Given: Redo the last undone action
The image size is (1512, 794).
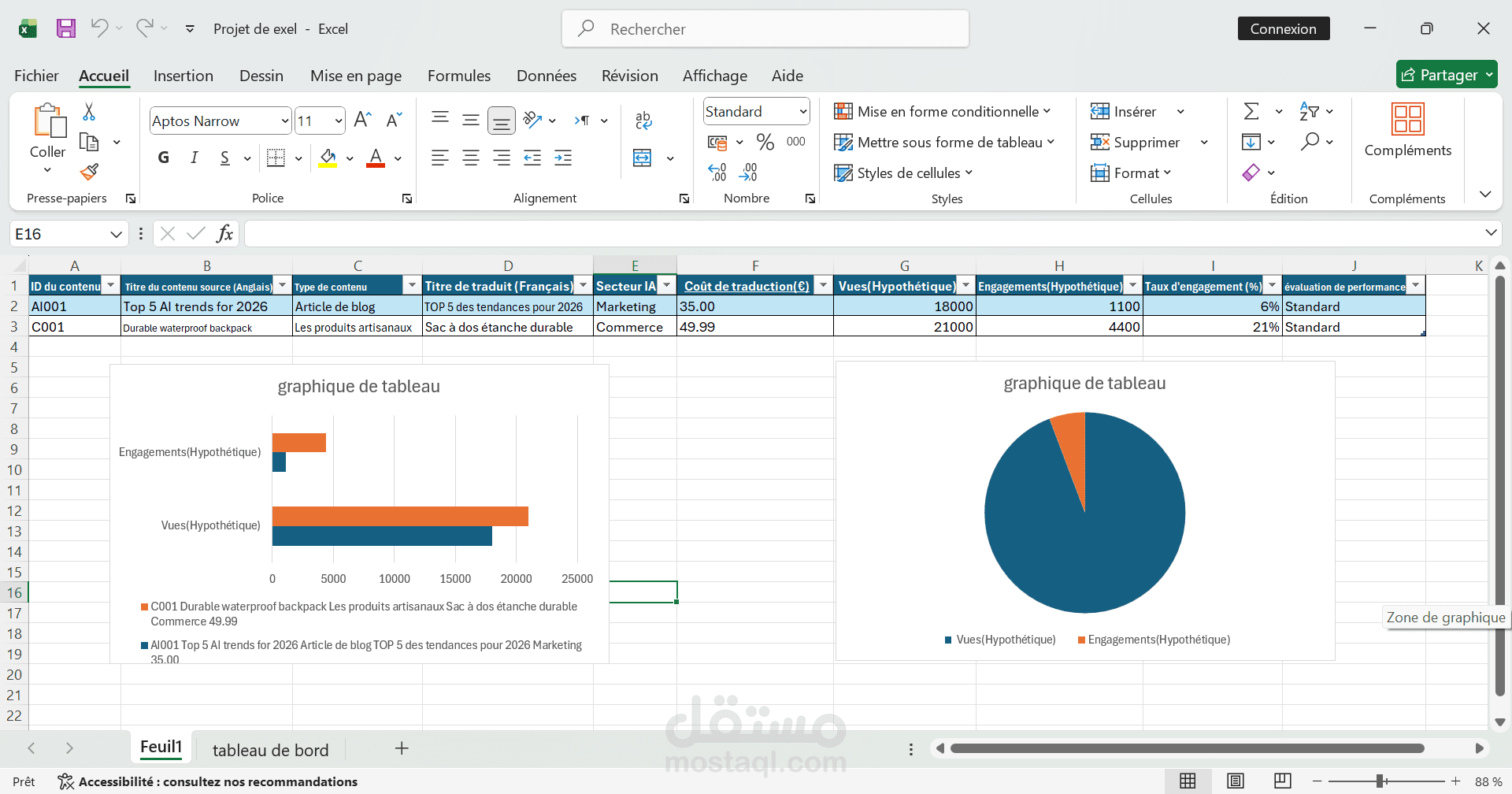Looking at the screenshot, I should tap(144, 28).
